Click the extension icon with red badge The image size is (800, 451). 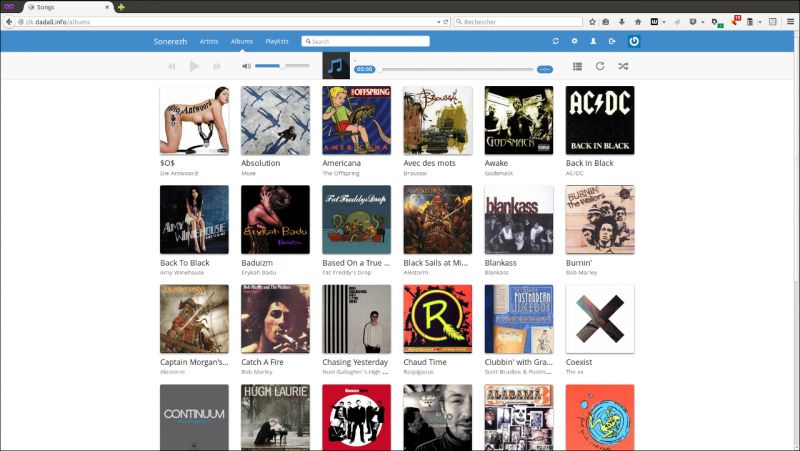(735, 21)
